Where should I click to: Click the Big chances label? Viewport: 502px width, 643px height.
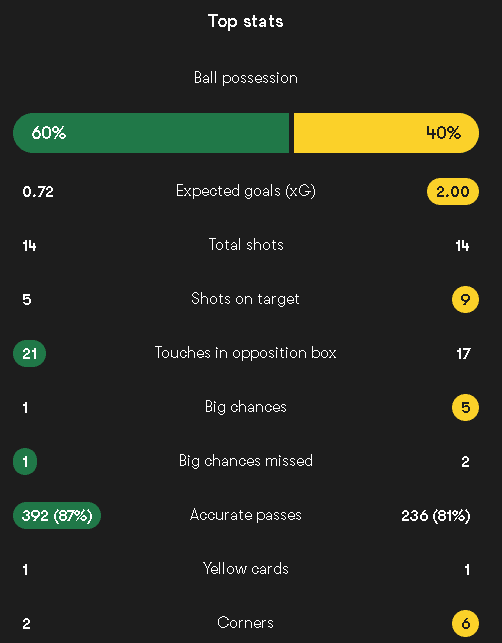click(246, 407)
